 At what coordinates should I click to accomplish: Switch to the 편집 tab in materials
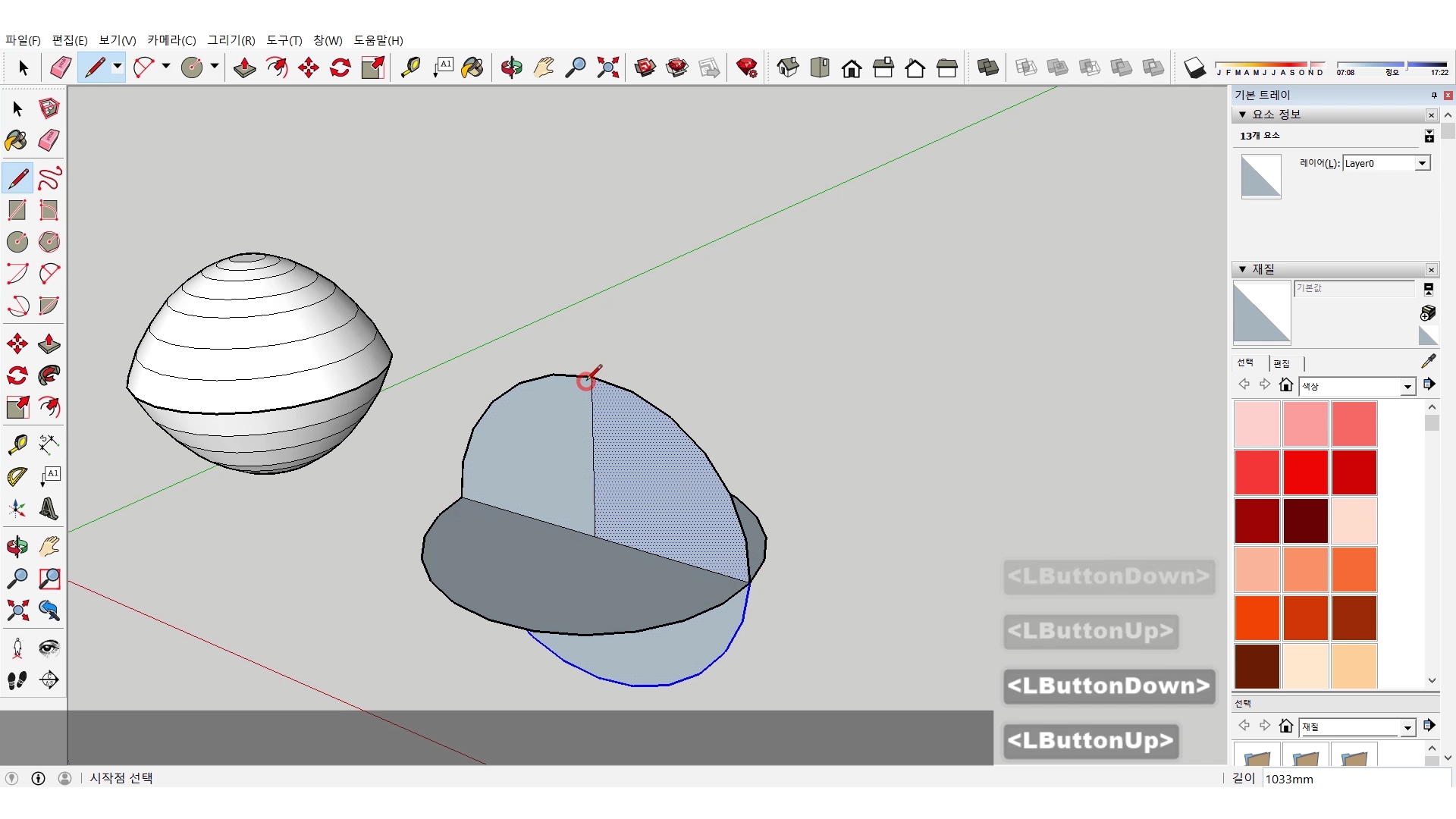[1282, 363]
